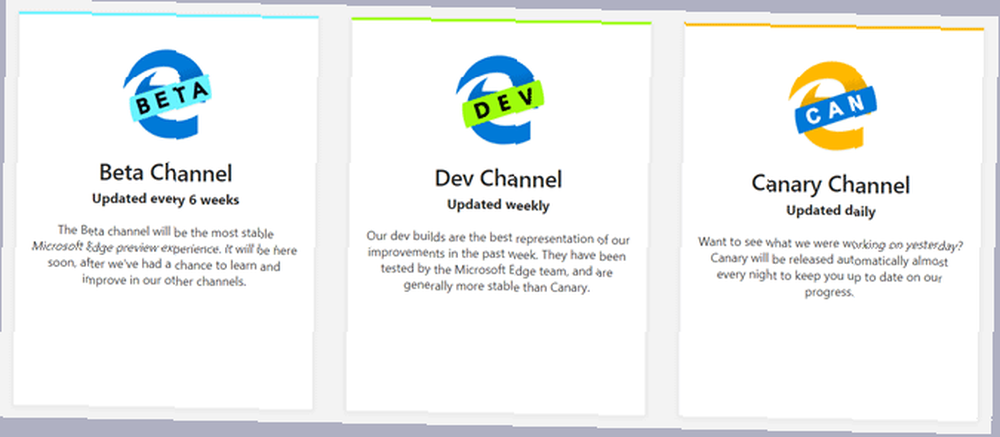Click the 'Updated every 6 weeks' text
The image size is (1000, 437).
(165, 200)
